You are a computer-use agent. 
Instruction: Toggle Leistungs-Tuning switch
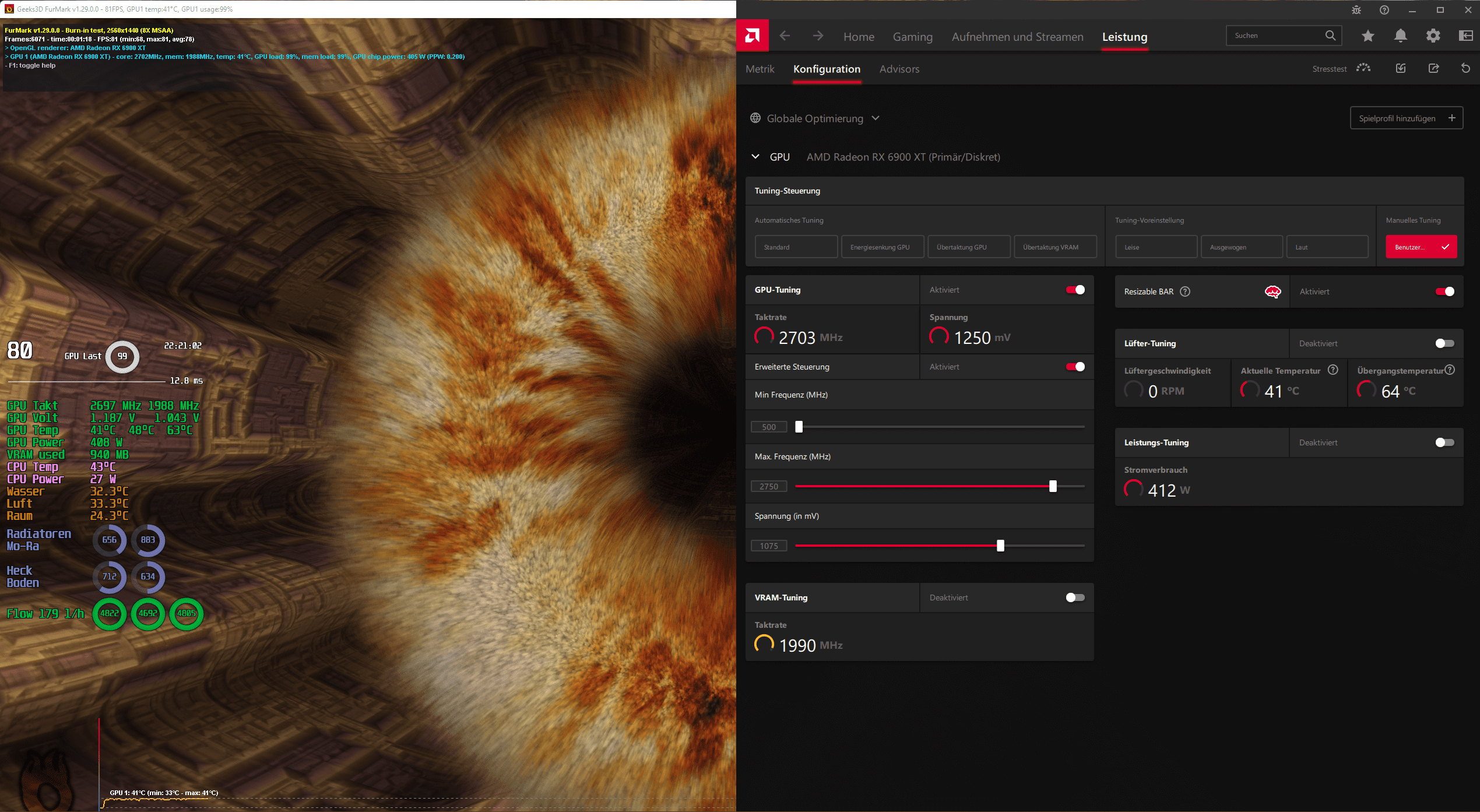[x=1445, y=442]
